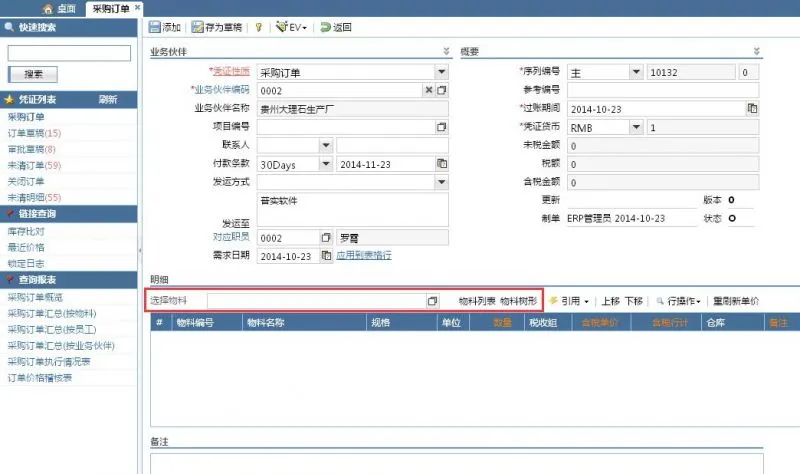Click 返回 return icon in toolbar
The height and width of the screenshot is (474, 800).
tap(325, 27)
